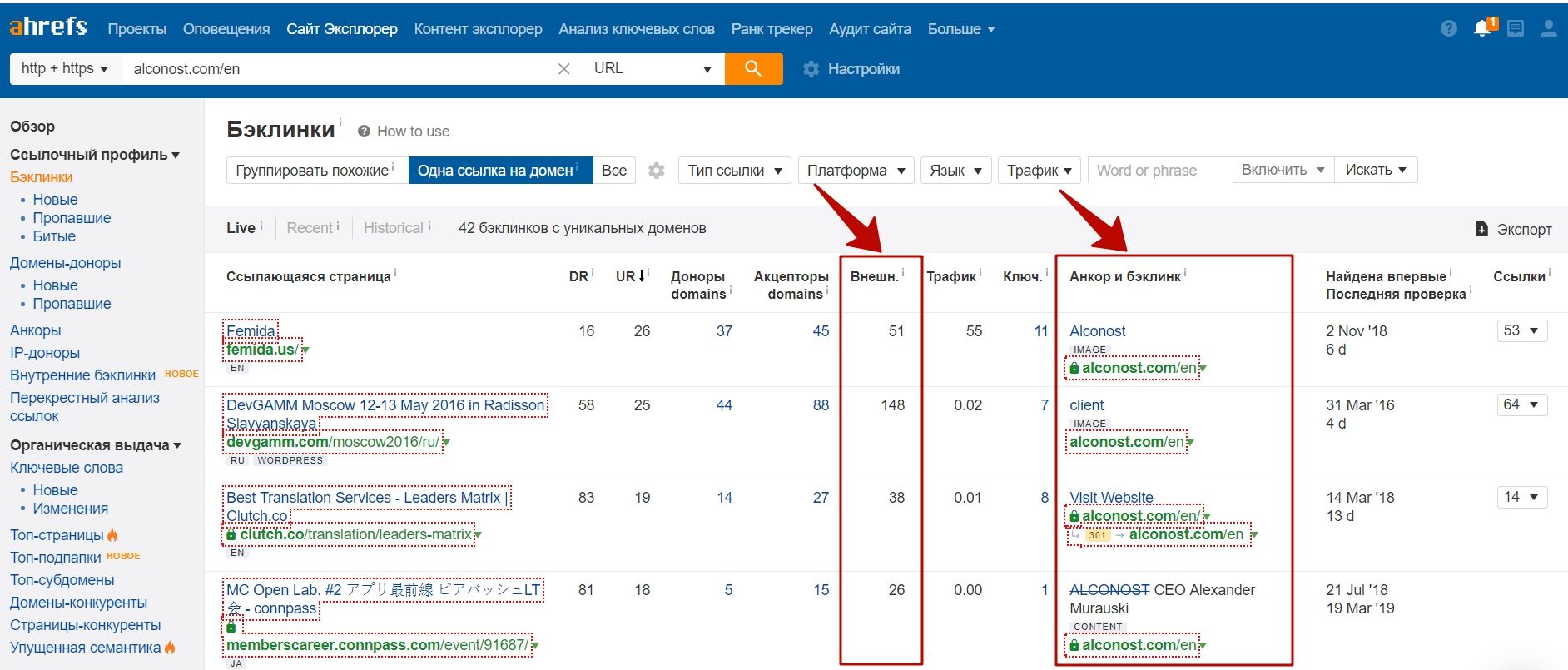The image size is (1568, 670).
Task: Click referring domains count 37 for Femida
Action: pyautogui.click(x=724, y=331)
